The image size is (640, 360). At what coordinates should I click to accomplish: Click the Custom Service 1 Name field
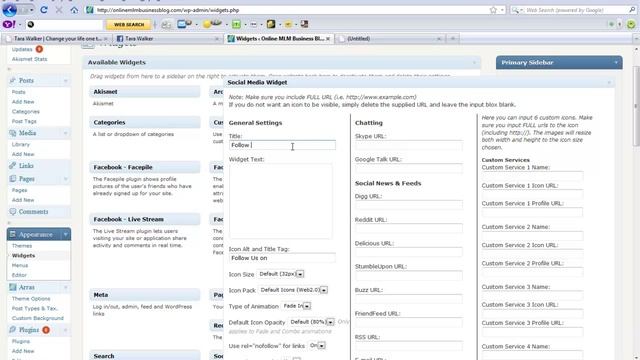click(x=532, y=176)
